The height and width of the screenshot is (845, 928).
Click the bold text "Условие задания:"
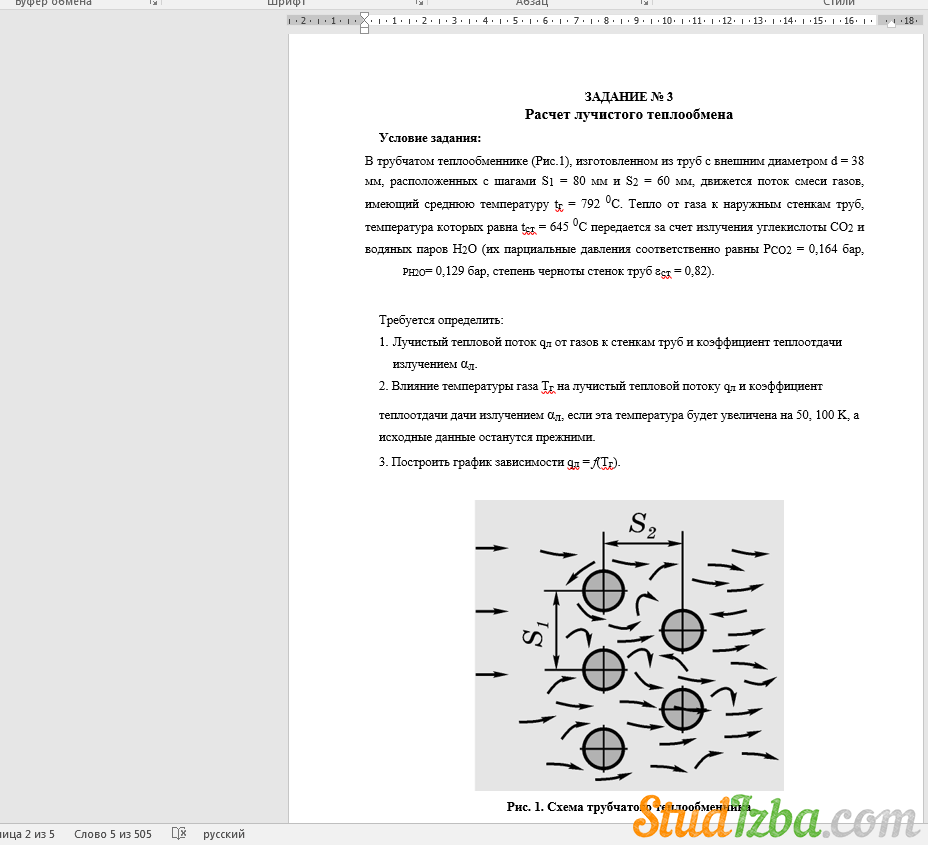(430, 138)
